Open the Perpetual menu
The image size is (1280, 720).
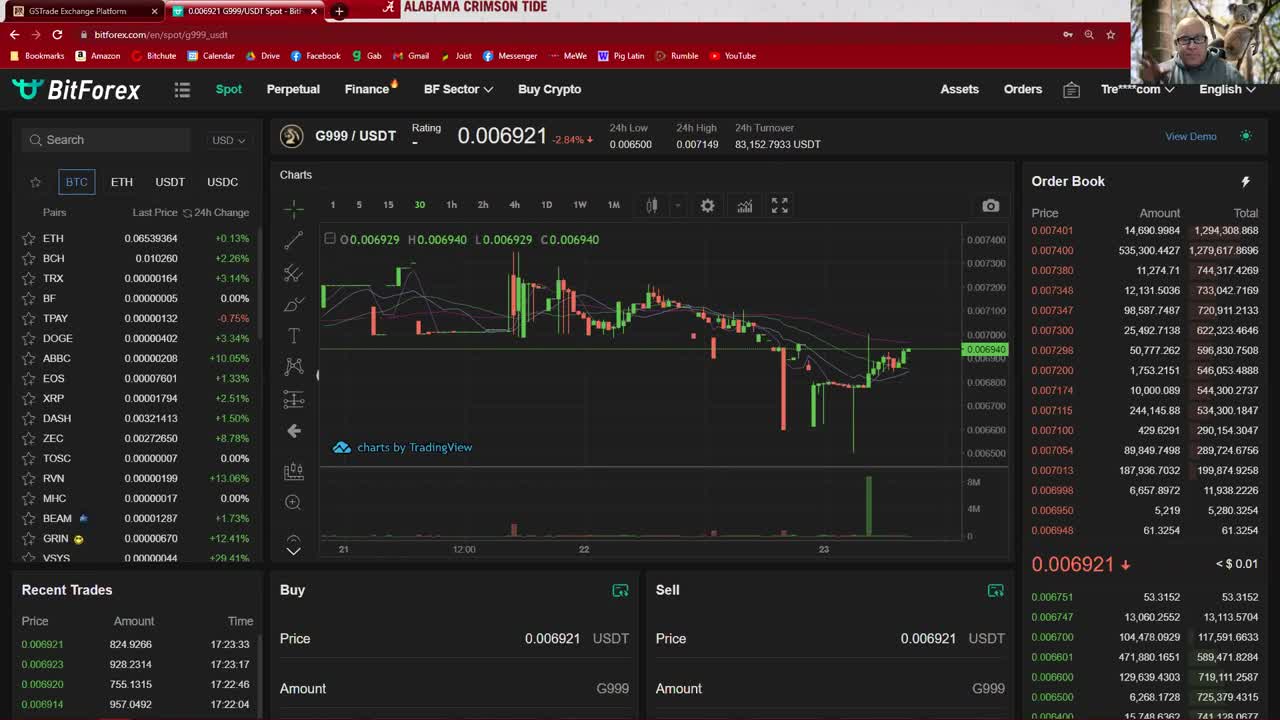tap(293, 89)
